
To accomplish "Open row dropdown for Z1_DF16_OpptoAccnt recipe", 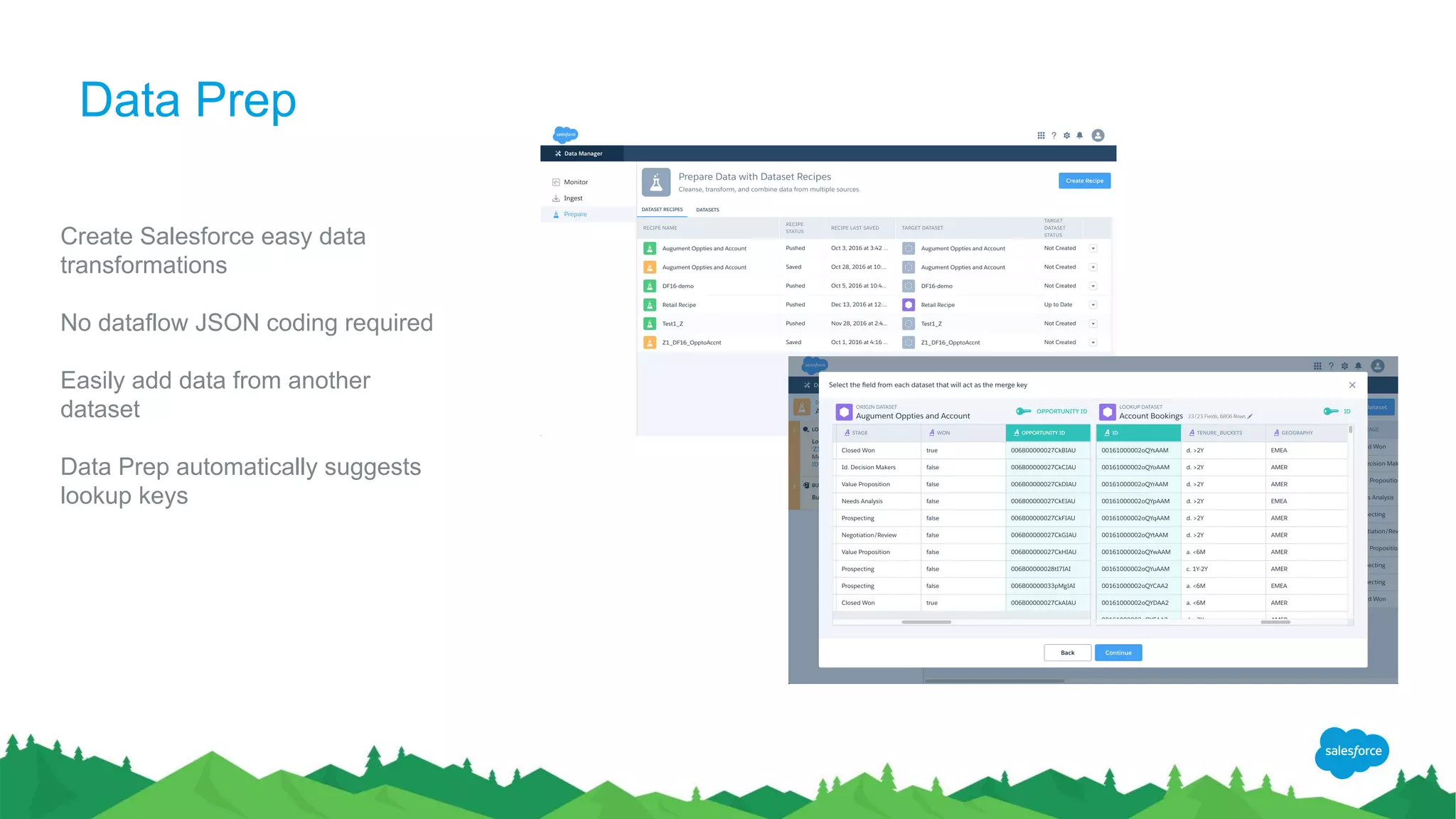I will click(x=1093, y=342).
